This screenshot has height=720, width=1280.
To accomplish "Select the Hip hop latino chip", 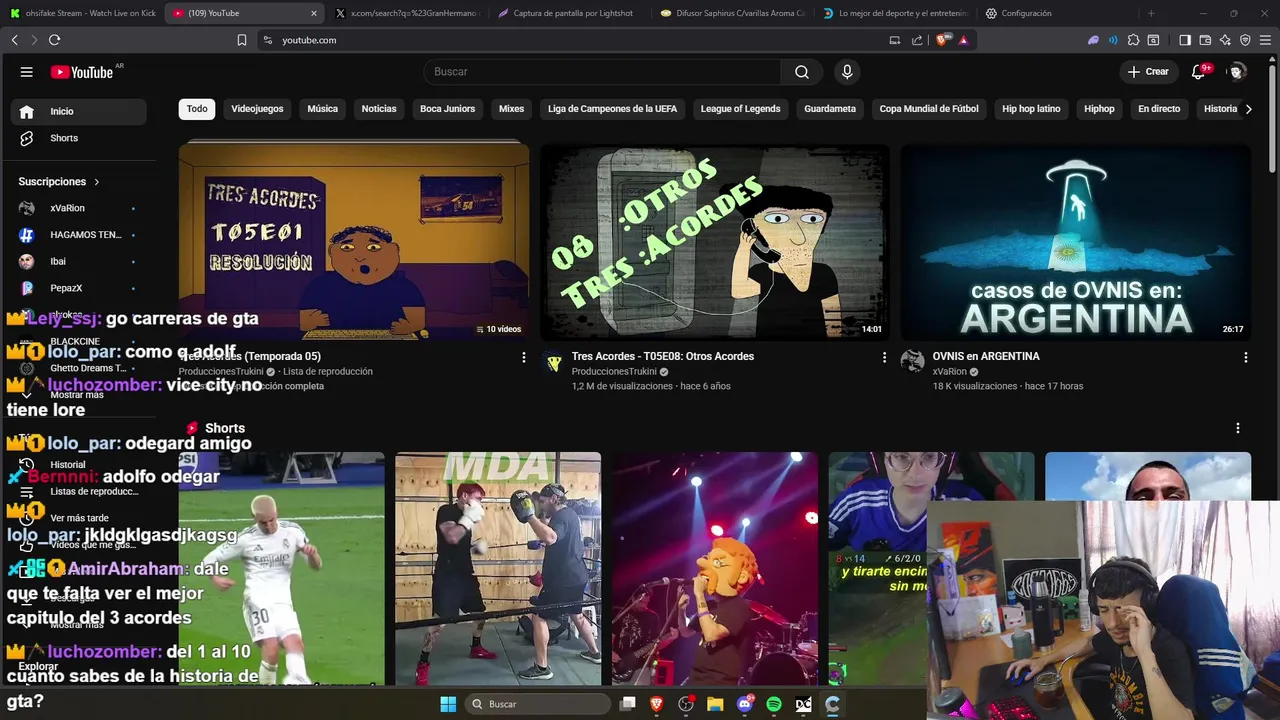I will [1031, 109].
